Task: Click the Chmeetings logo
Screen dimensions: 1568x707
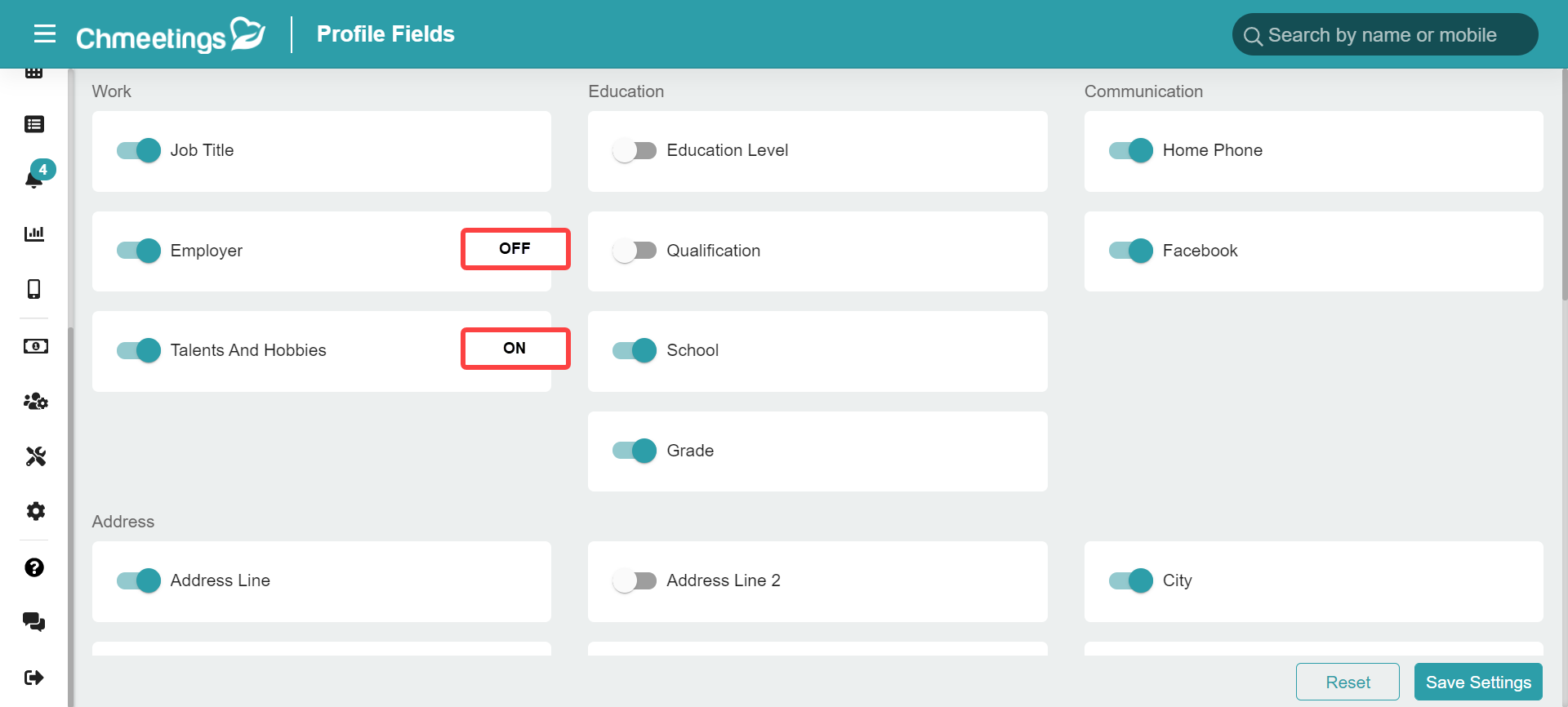Action: click(x=171, y=35)
